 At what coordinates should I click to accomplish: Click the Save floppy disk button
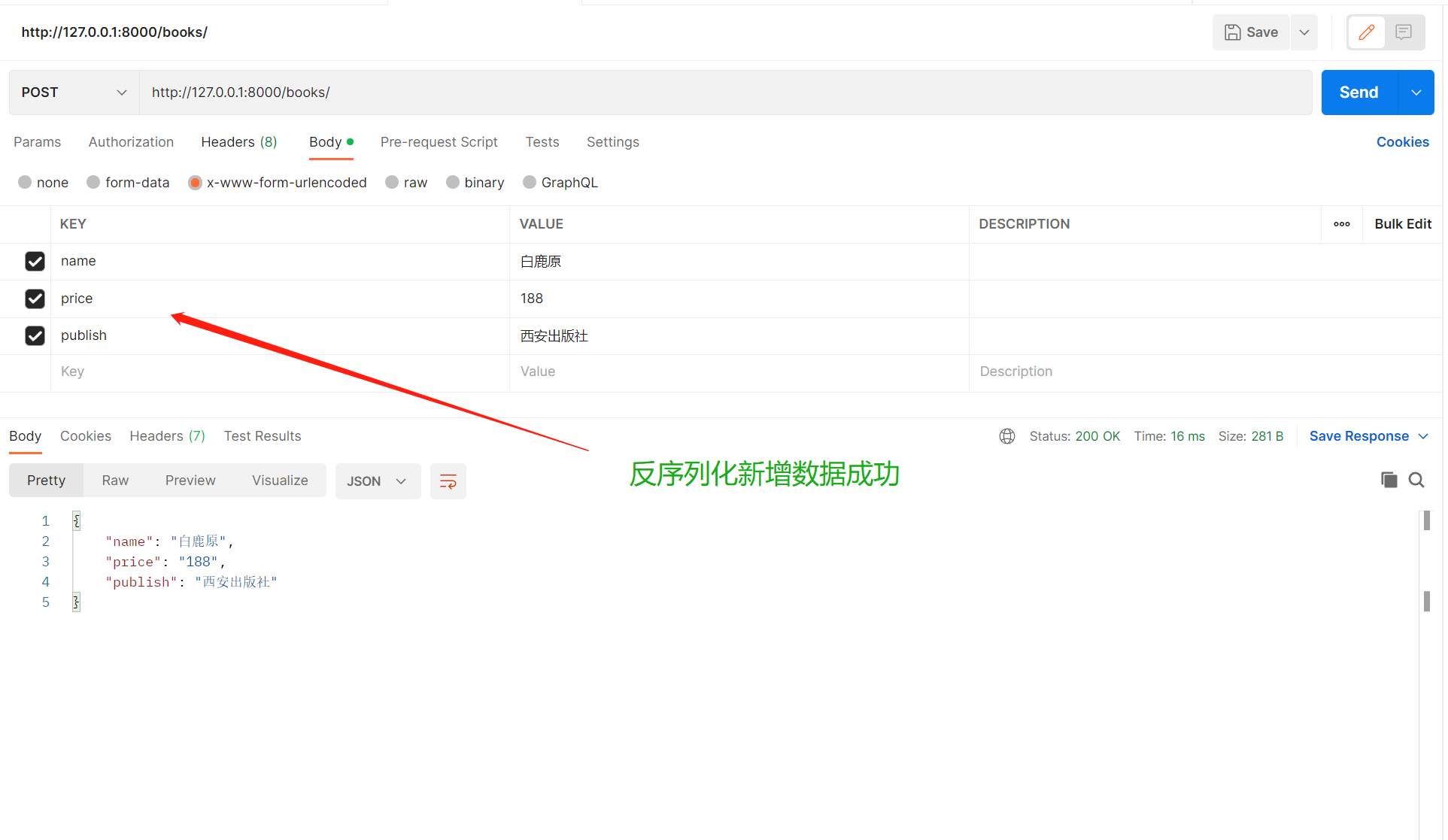1252,32
